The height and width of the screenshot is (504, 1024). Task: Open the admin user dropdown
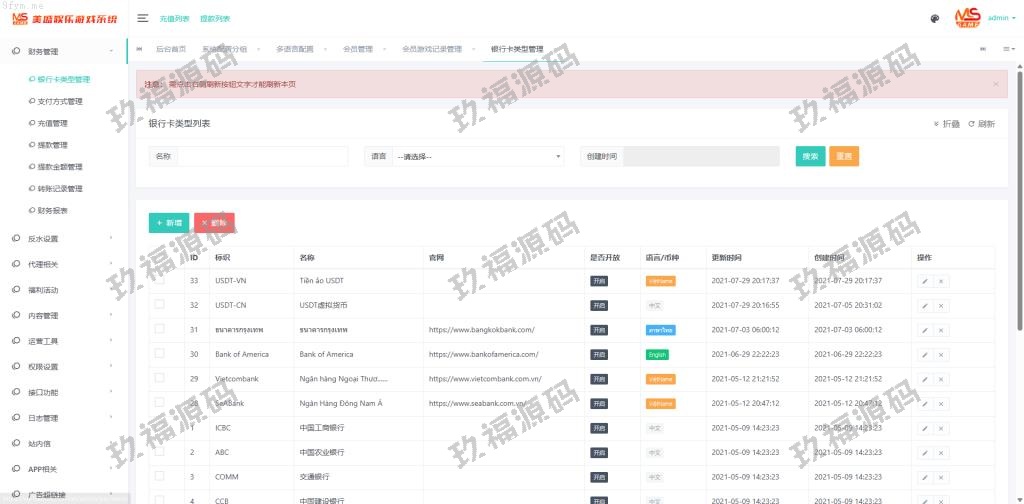click(1000, 18)
